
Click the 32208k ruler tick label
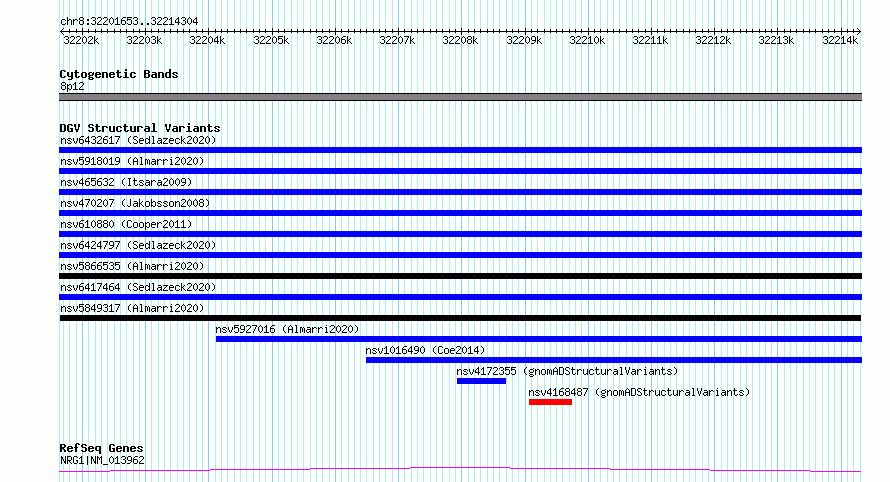[x=460, y=41]
